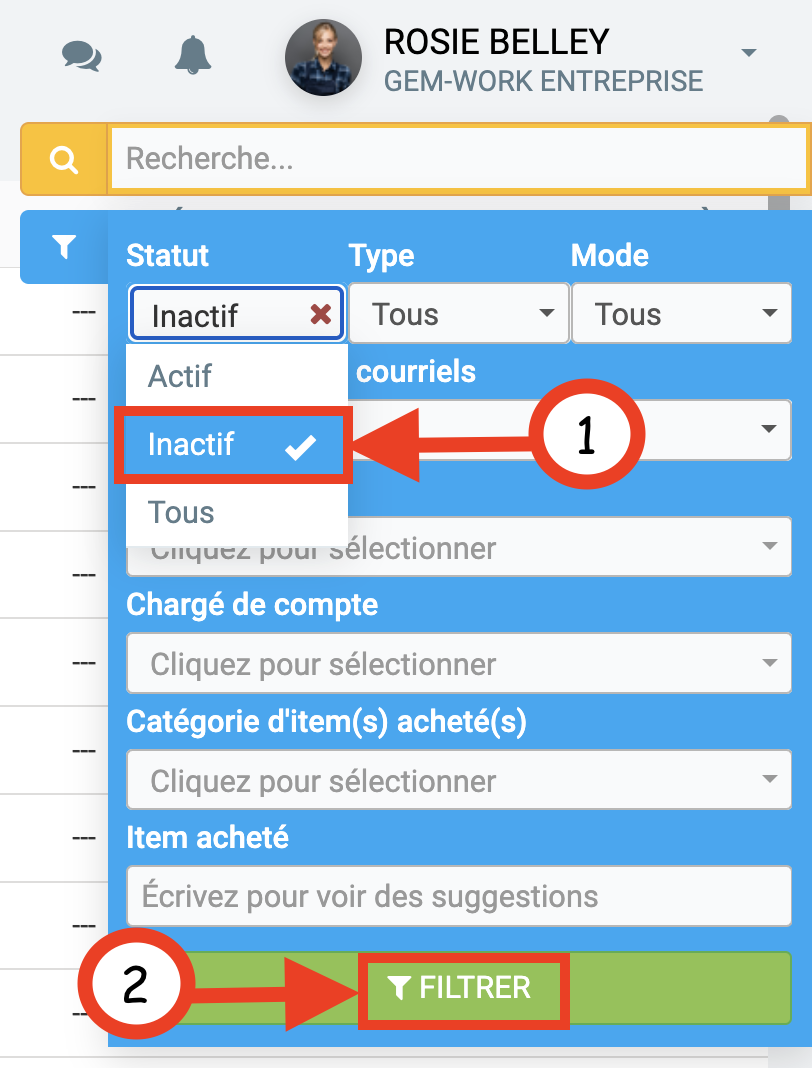The image size is (812, 1068).
Task: Open the Chargé de compte selector
Action: [458, 664]
